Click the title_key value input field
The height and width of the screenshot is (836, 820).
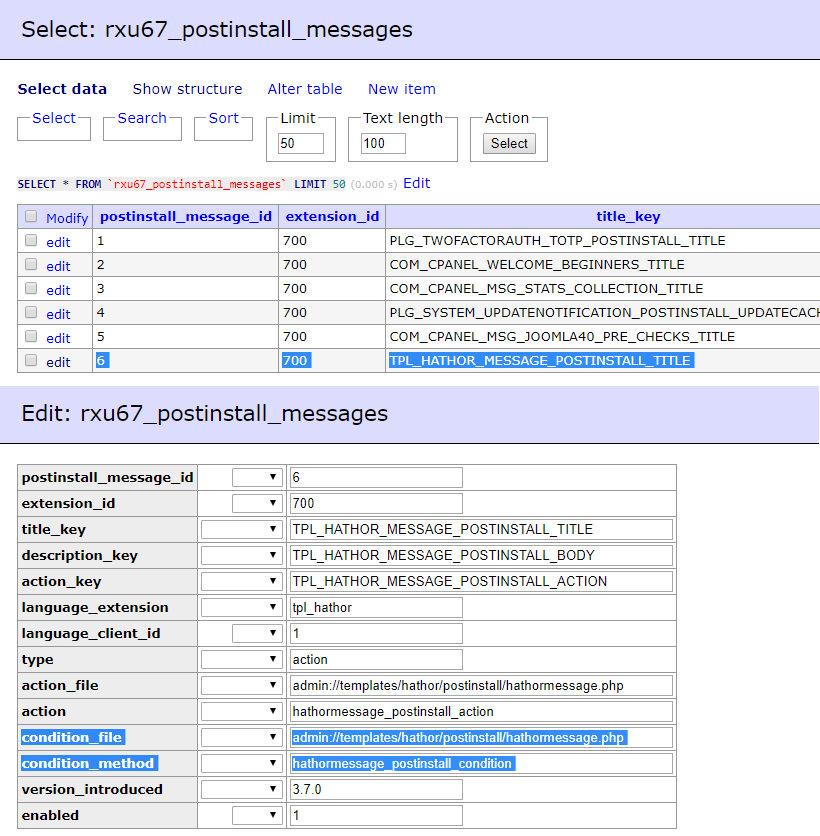pos(481,529)
